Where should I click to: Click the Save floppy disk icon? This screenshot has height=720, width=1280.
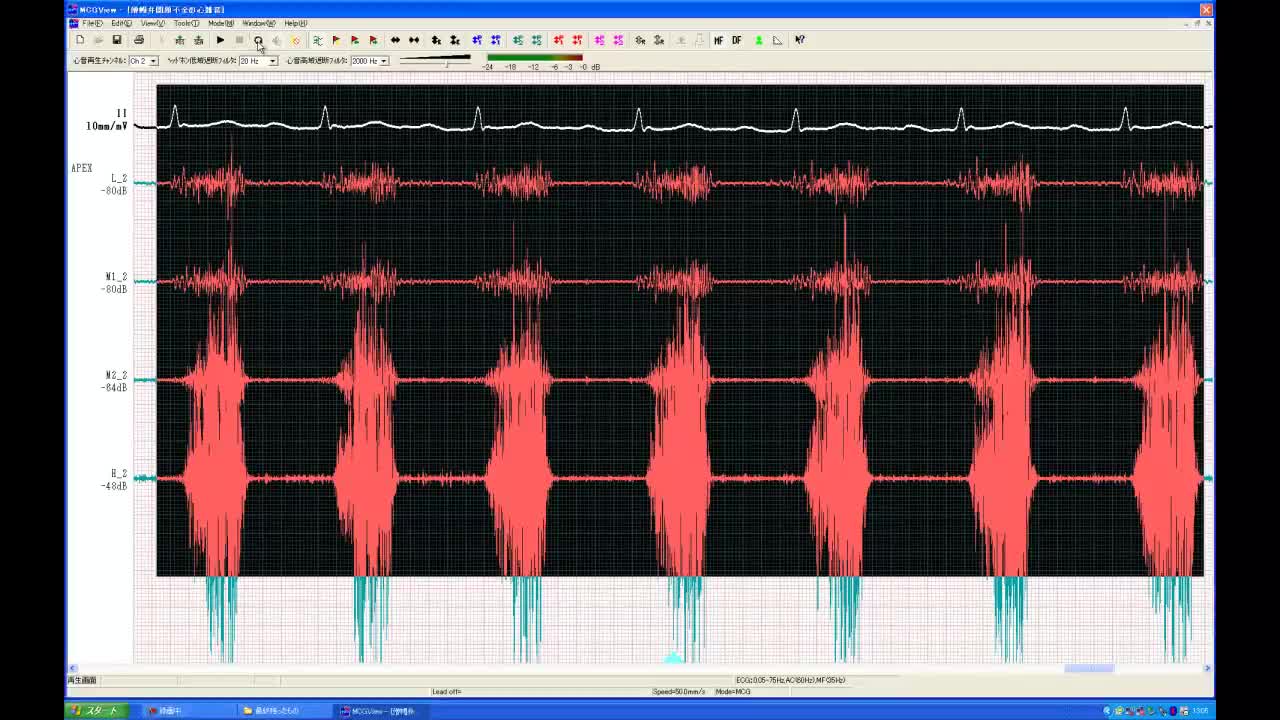pyautogui.click(x=117, y=40)
